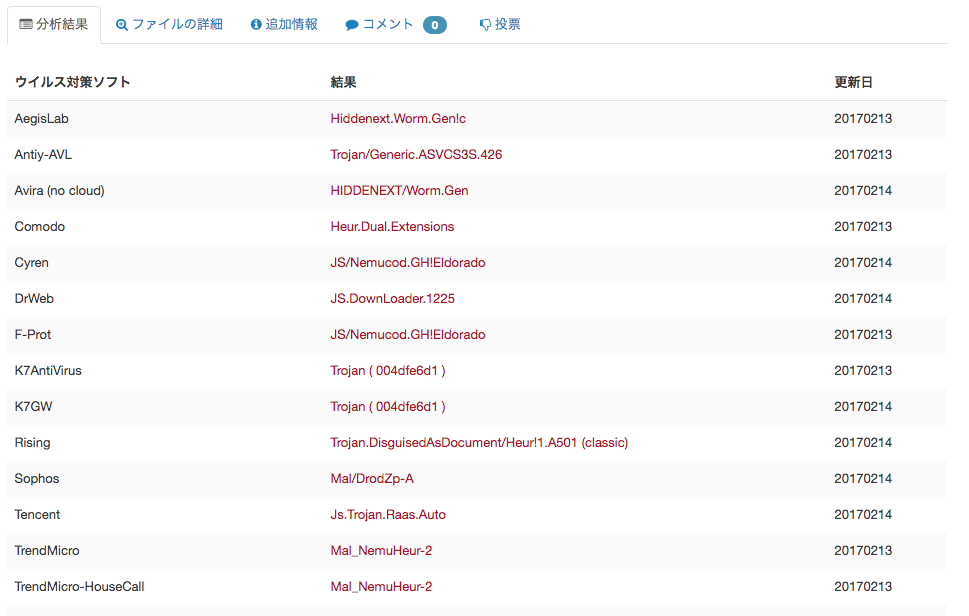Select the Tencent antivirus name
Image resolution: width=969 pixels, height=616 pixels.
[x=37, y=514]
